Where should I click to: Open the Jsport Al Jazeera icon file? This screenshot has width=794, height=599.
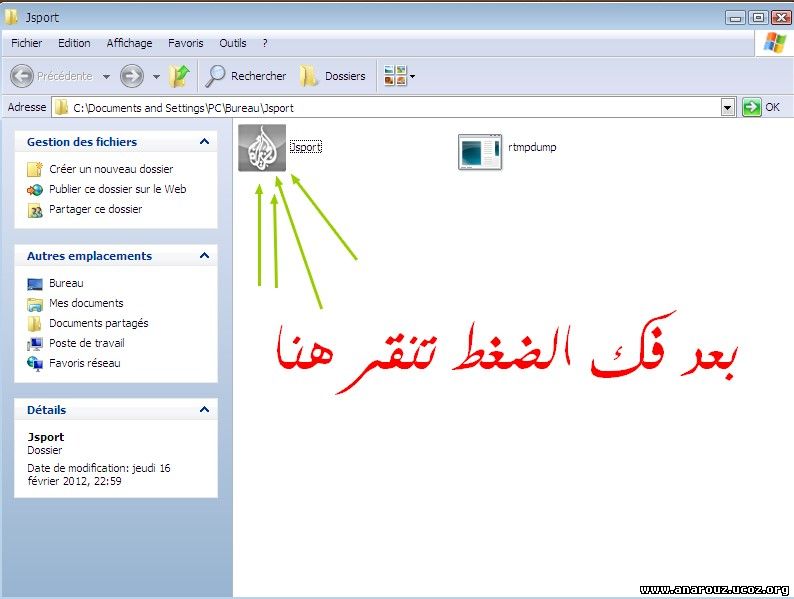262,148
